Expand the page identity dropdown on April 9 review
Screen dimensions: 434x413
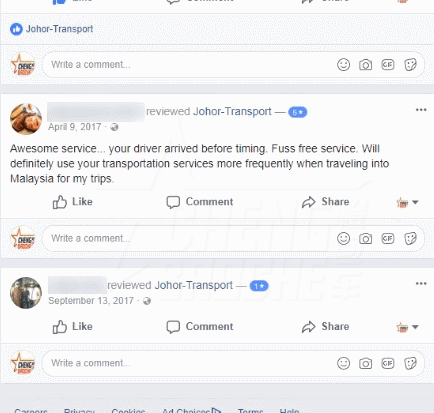tap(407, 202)
